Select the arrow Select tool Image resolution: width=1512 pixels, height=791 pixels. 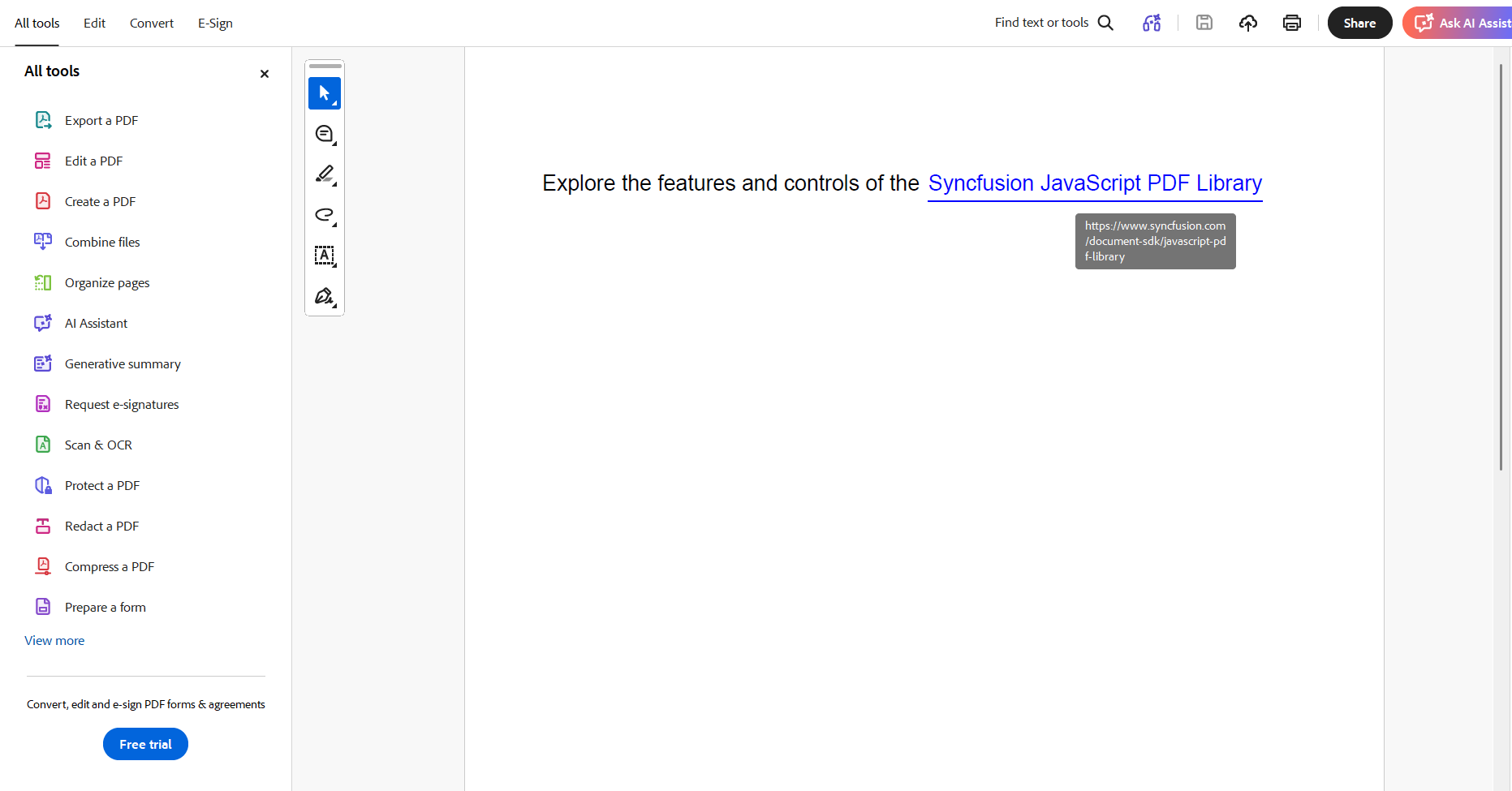[x=325, y=93]
